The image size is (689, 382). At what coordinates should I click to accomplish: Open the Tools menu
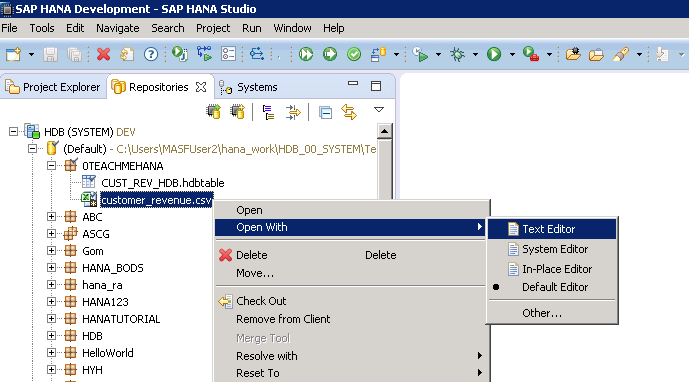tap(42, 28)
